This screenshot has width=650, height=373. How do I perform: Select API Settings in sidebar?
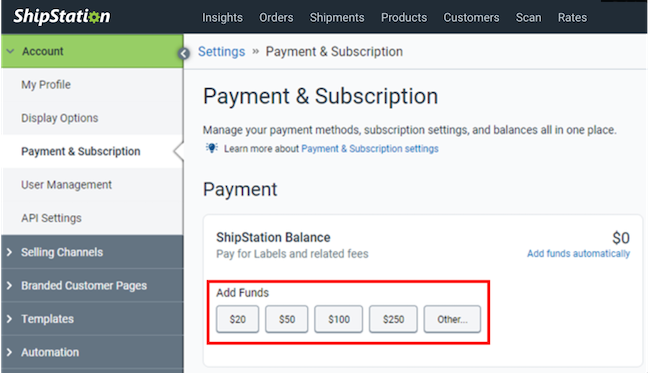pyautogui.click(x=51, y=218)
